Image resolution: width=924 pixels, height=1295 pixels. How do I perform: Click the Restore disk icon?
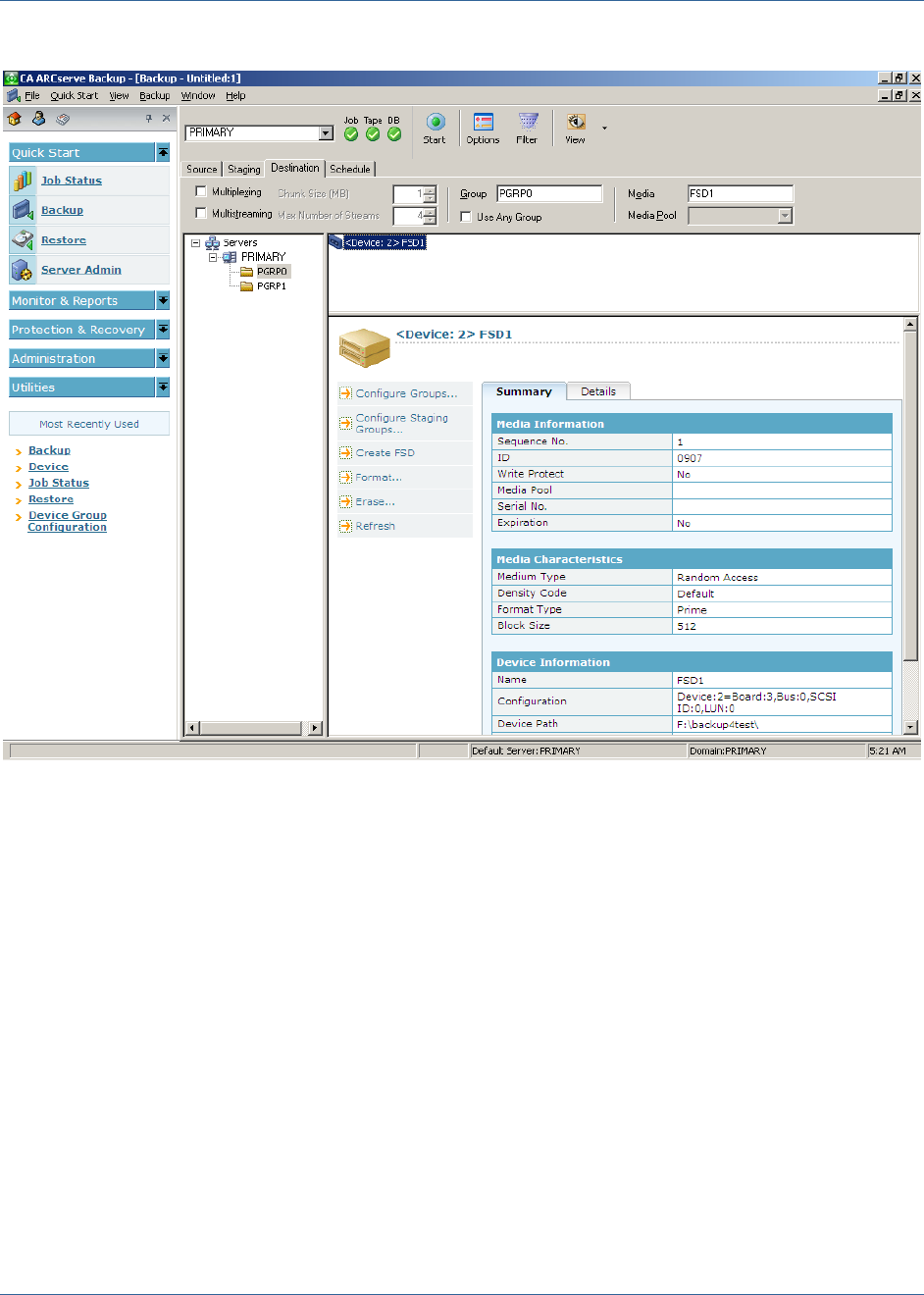pos(22,239)
